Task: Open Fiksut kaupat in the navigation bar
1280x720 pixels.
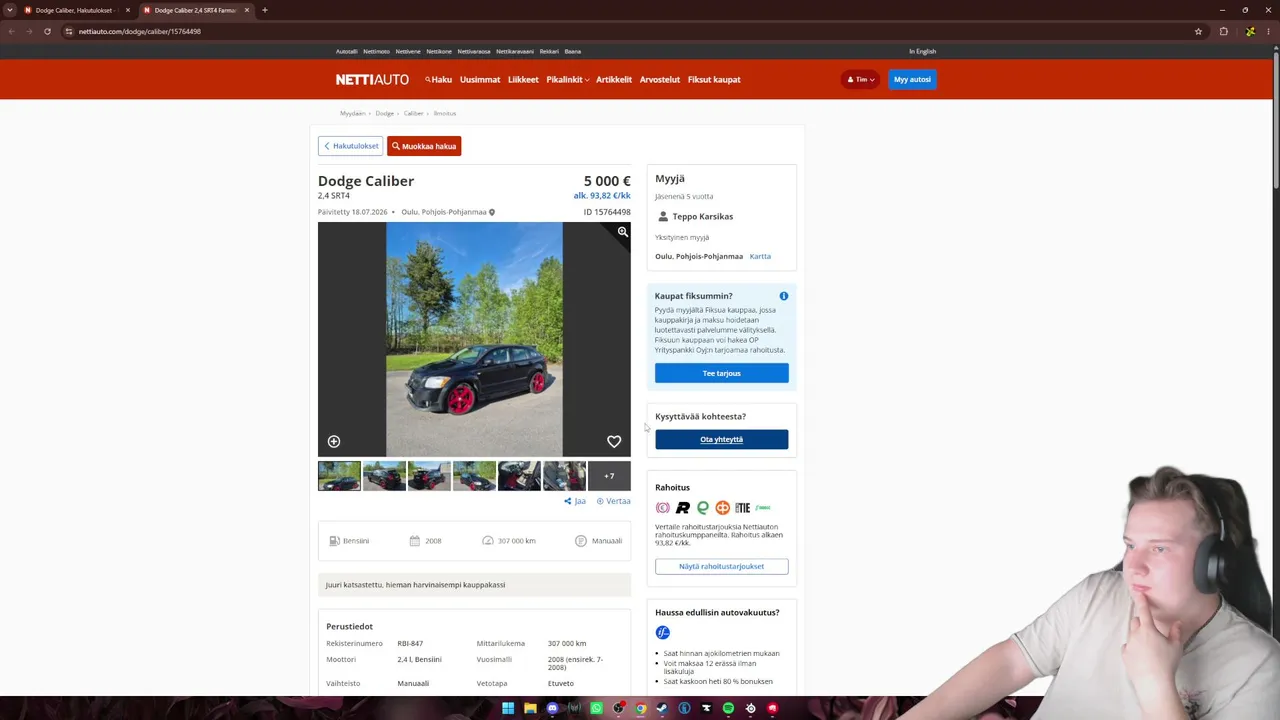Action: (714, 80)
